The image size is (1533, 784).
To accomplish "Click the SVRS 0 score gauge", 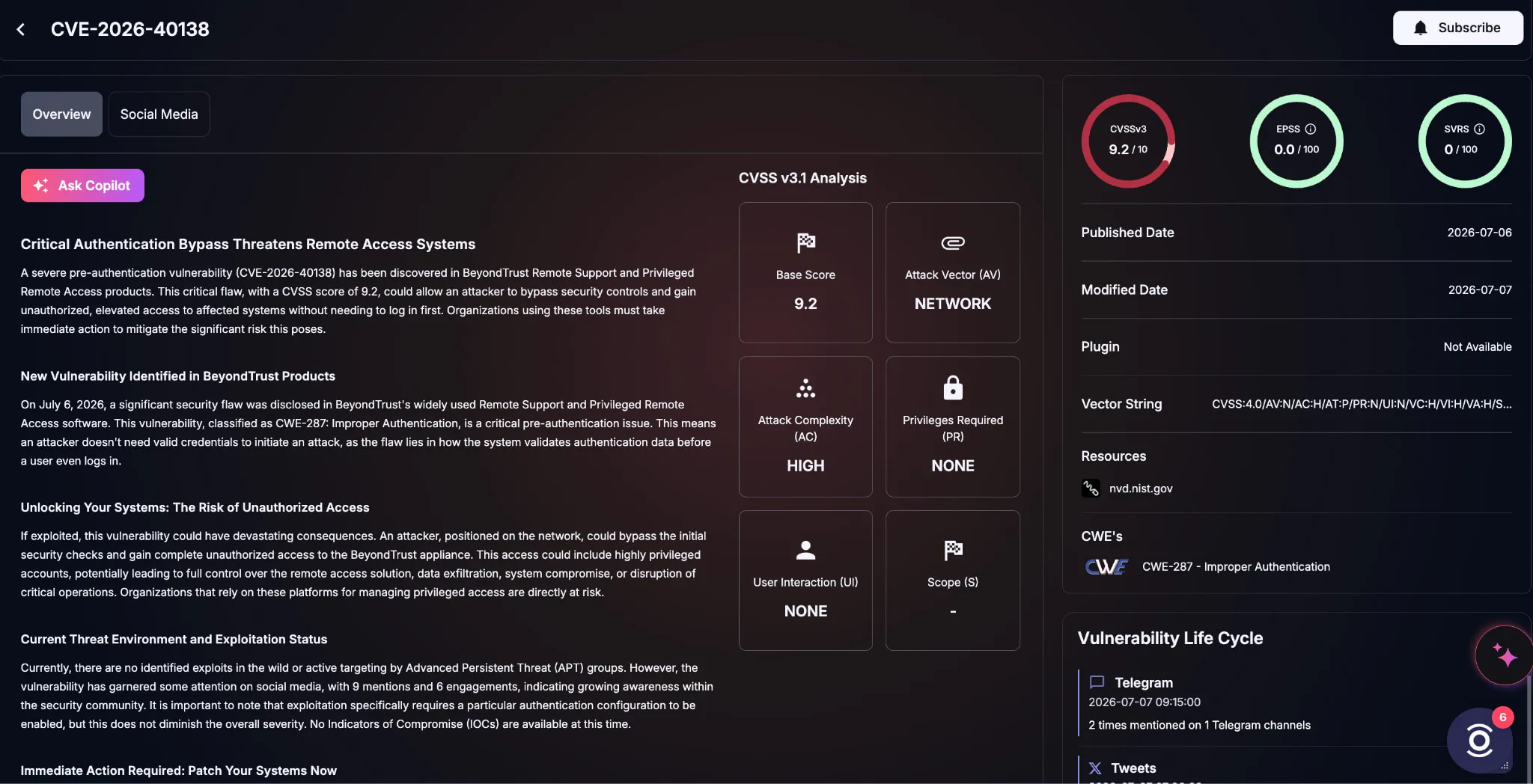I will [1465, 141].
